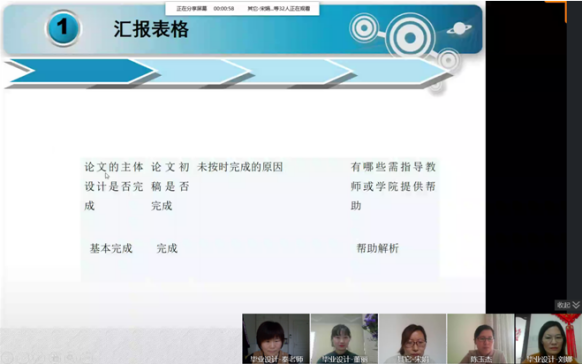Select the middle participant video with glasses
The height and width of the screenshot is (364, 582).
[x=412, y=338]
